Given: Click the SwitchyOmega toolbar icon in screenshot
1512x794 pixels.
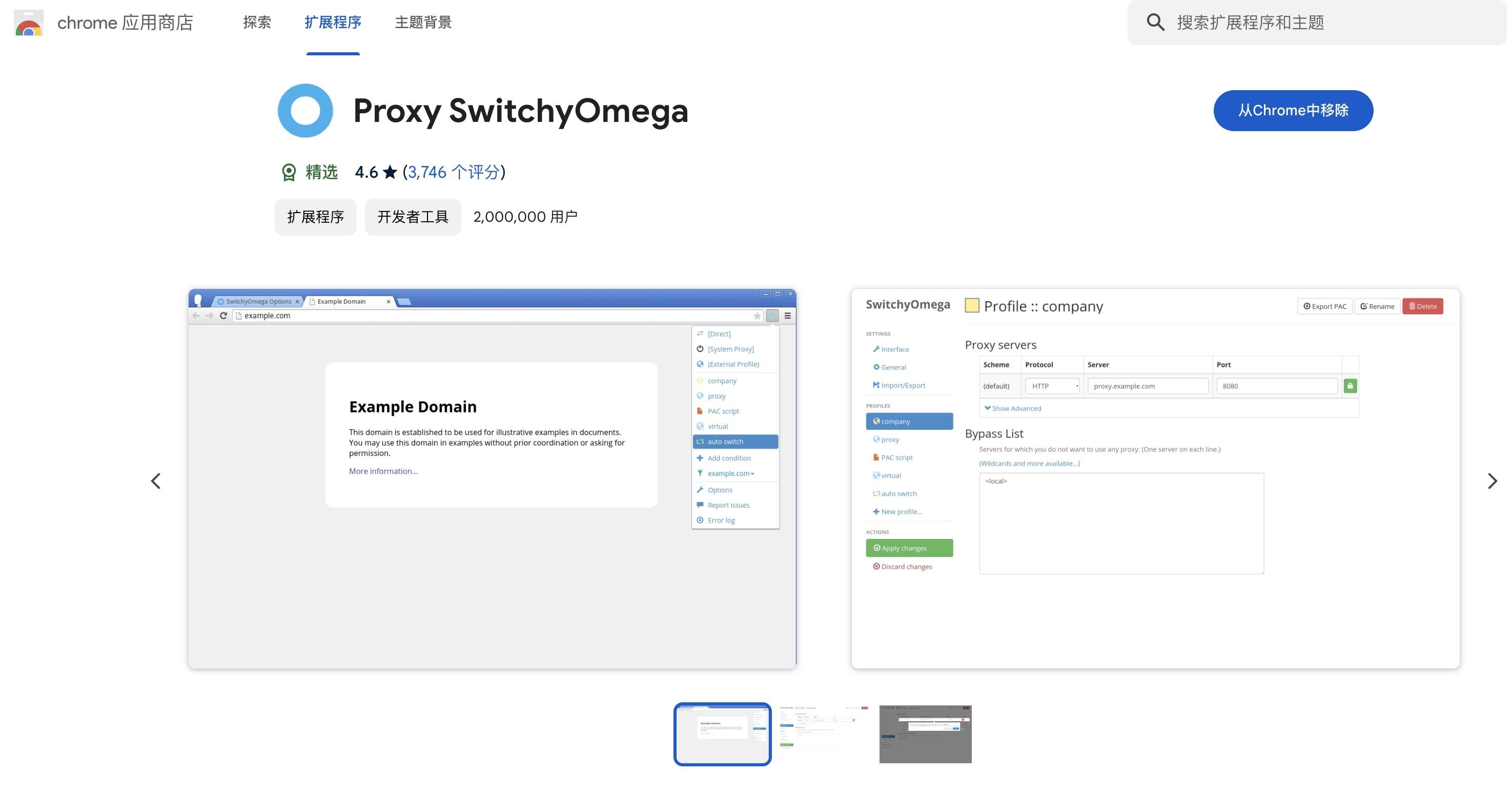Looking at the screenshot, I should (x=772, y=316).
